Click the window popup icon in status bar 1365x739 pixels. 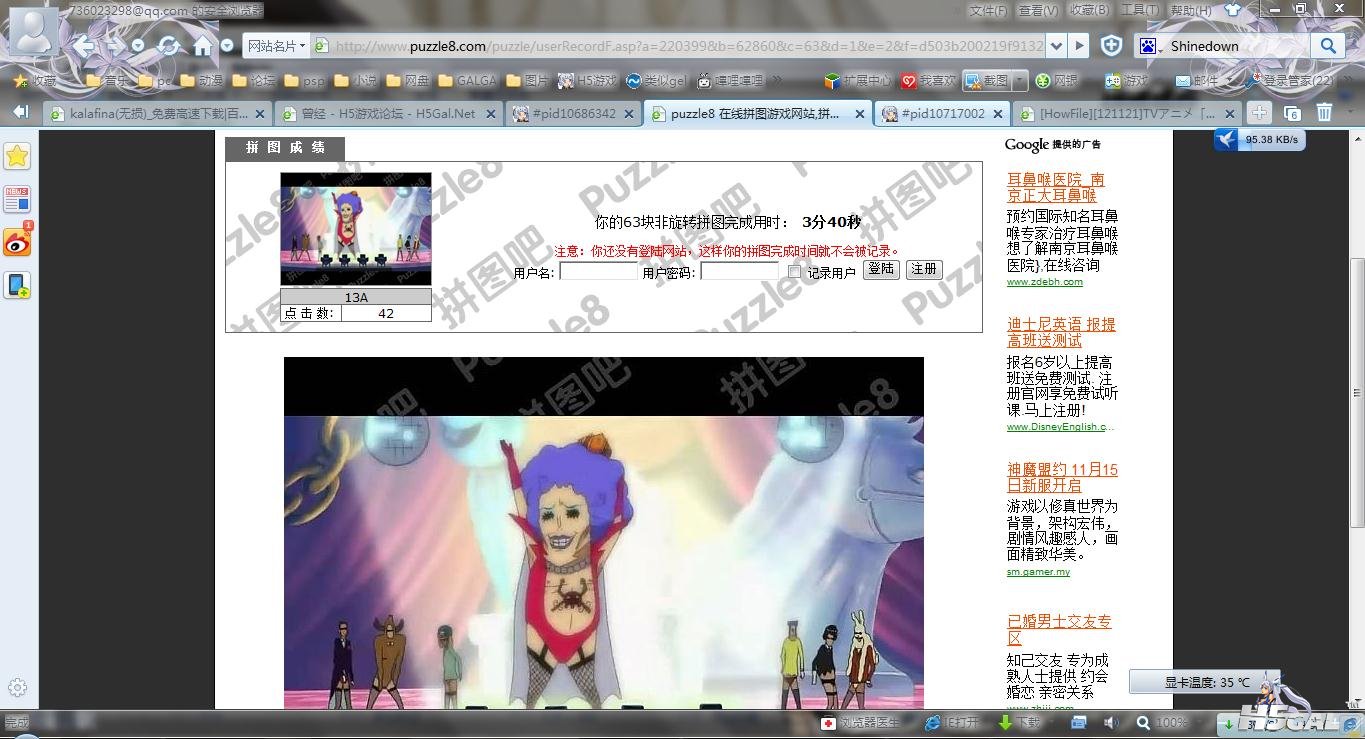(x=1079, y=722)
